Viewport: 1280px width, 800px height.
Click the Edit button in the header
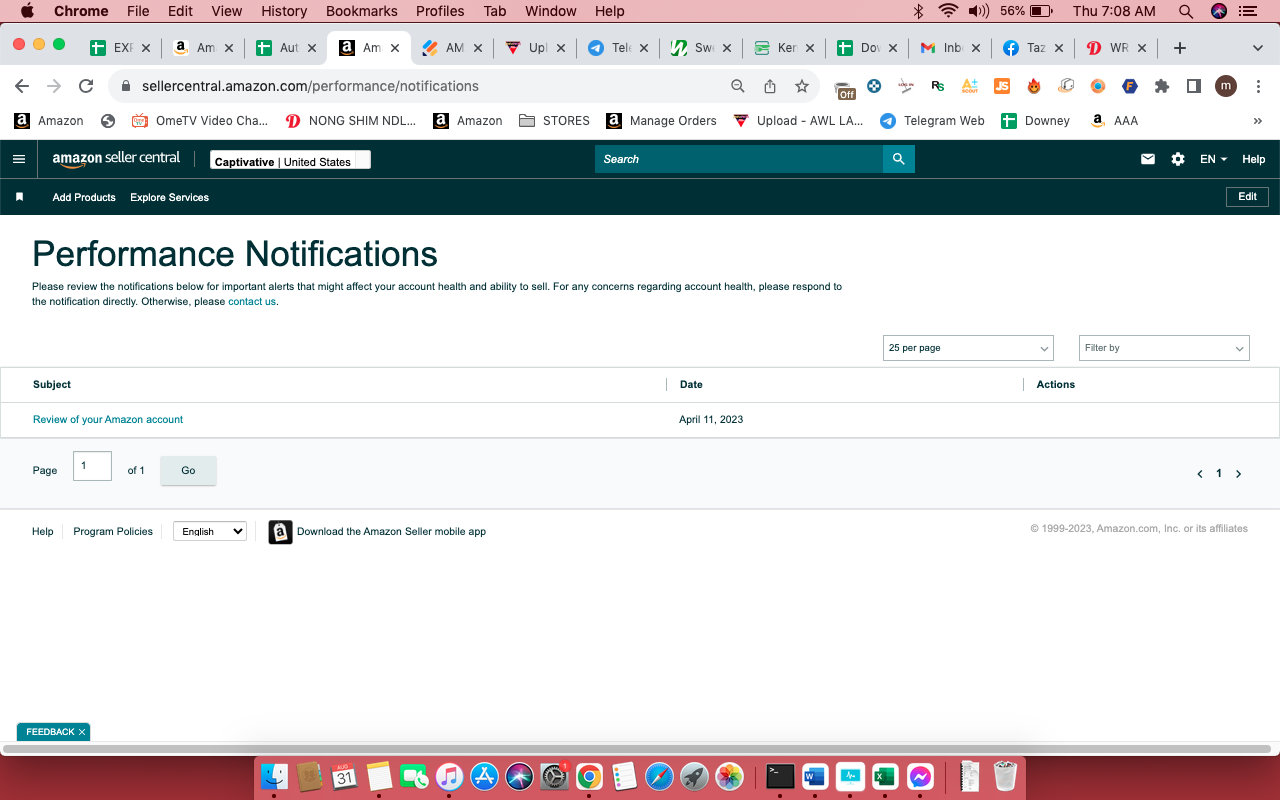tap(1247, 197)
